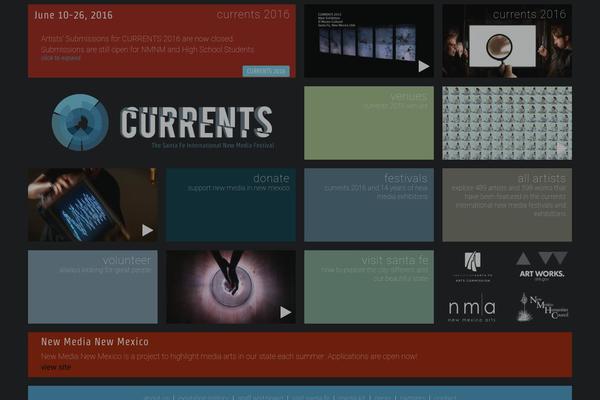
Task: Play the exhibition video with the blue panels
Action: click(424, 66)
